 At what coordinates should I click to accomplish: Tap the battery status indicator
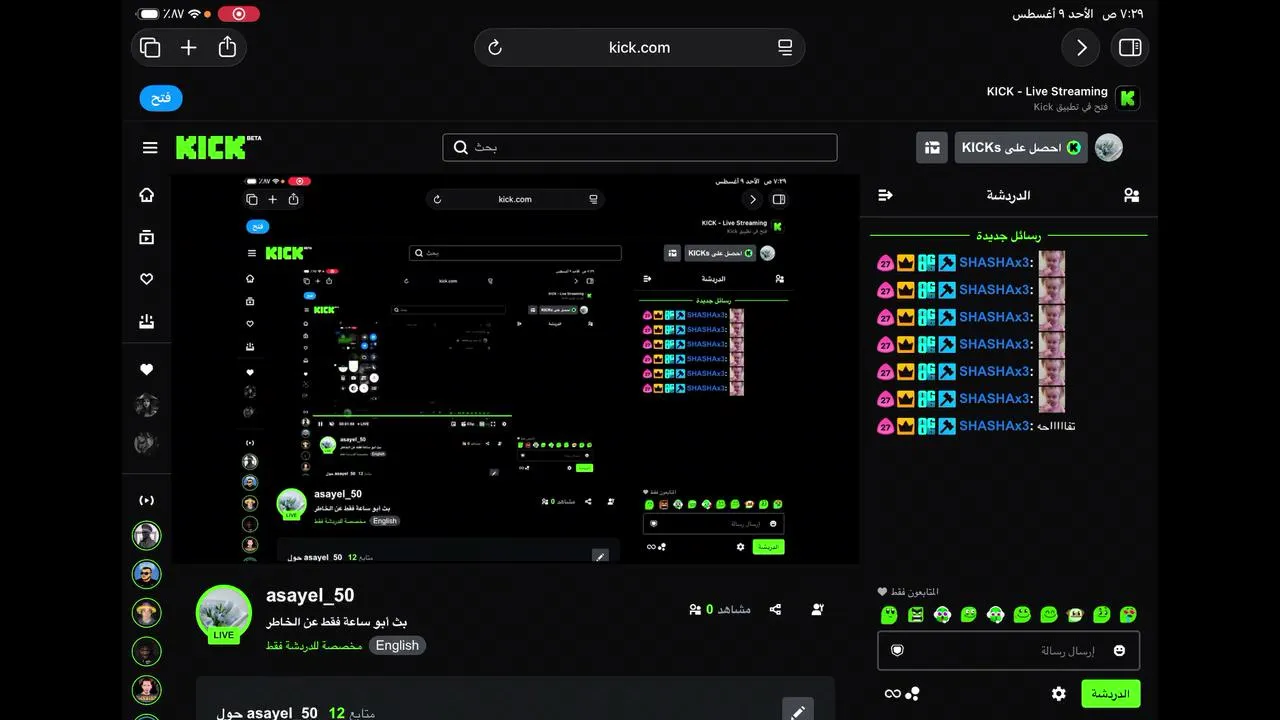(x=149, y=14)
